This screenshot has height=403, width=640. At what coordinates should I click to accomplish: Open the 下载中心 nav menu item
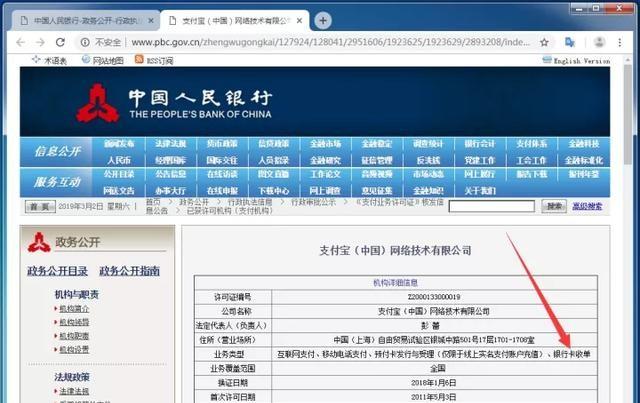[x=273, y=191]
